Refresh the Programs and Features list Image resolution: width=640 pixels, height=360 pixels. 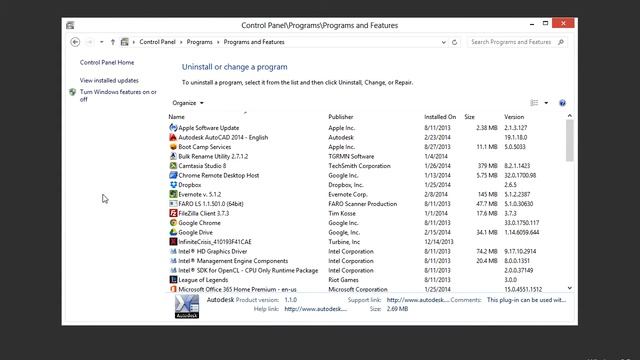(454, 42)
